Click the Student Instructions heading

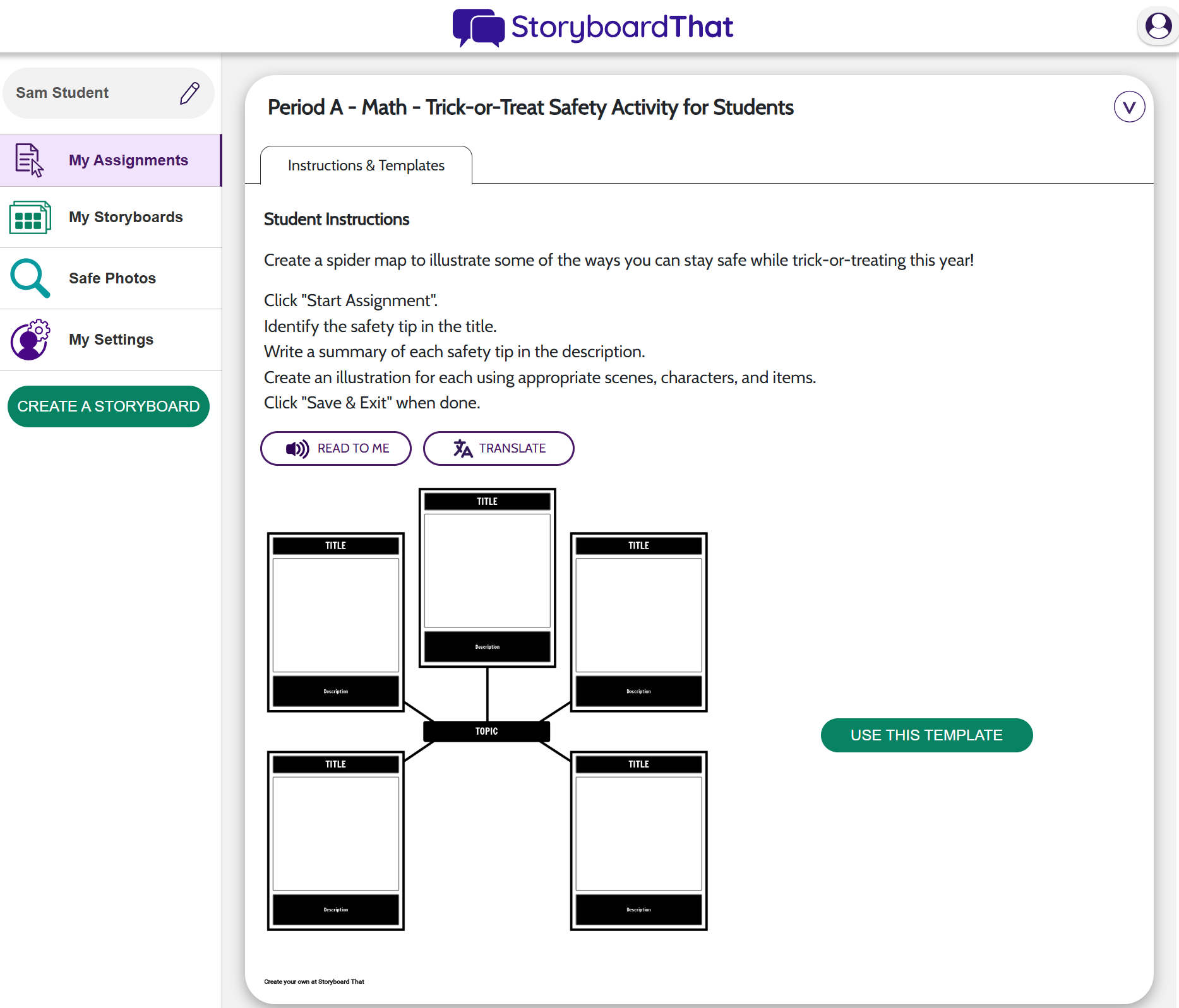pyautogui.click(x=337, y=219)
